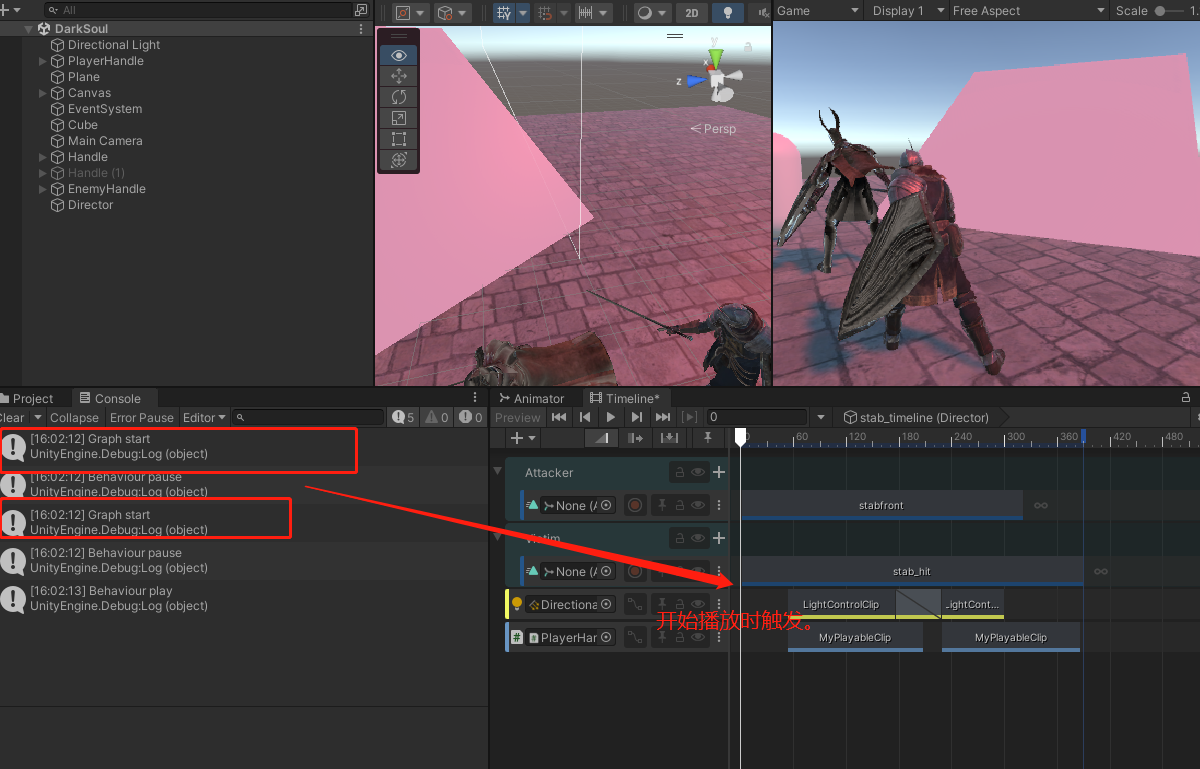The image size is (1200, 769).
Task: Toggle console Collapse button
Action: 74,417
